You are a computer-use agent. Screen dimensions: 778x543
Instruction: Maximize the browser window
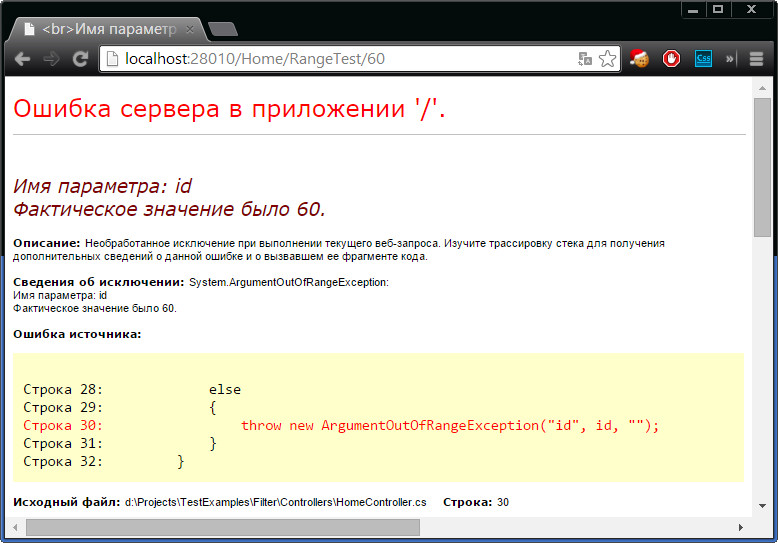(718, 9)
